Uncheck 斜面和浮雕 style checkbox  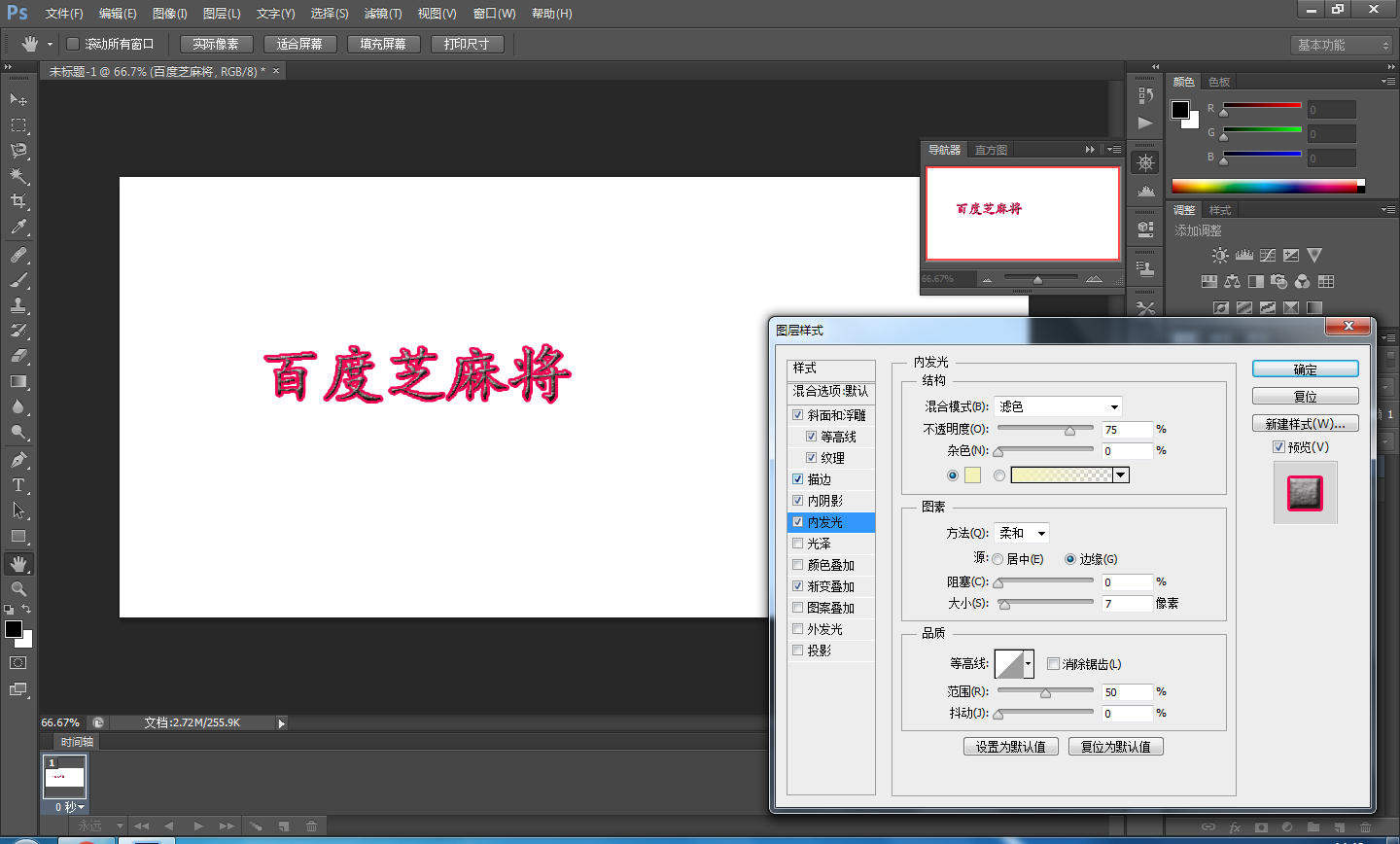coord(798,415)
